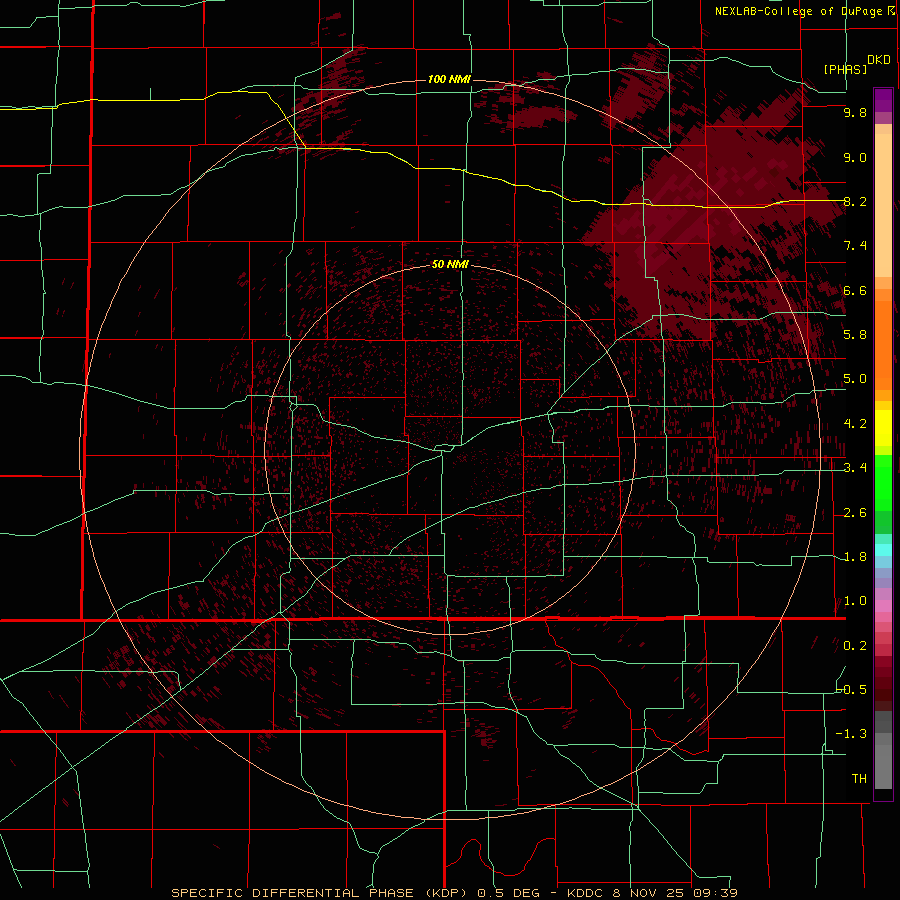
Task: Click the 100 NMI range ring label
Action: pyautogui.click(x=449, y=79)
